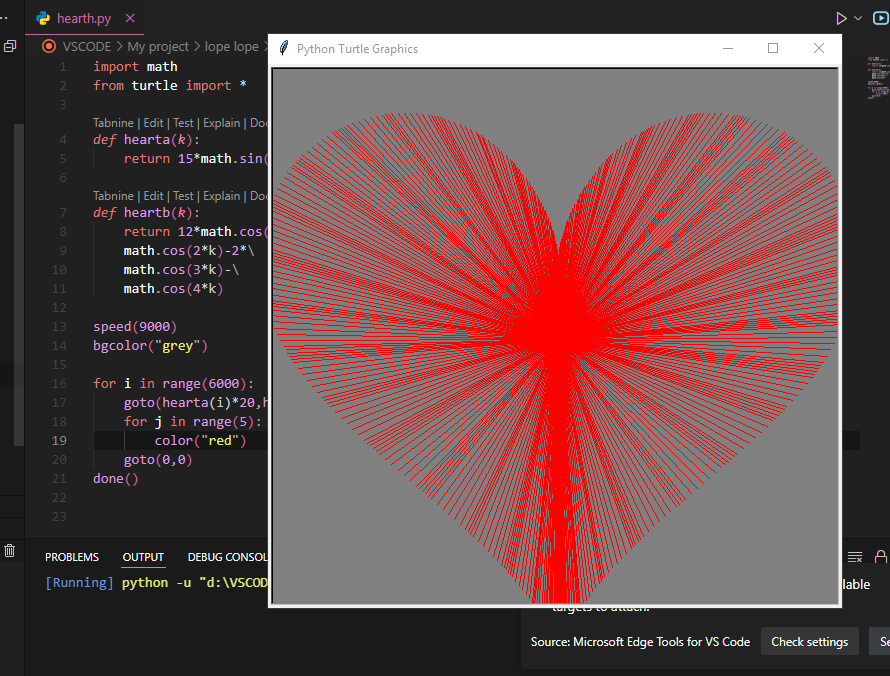Open the more actions ellipsis menu

(3, 18)
